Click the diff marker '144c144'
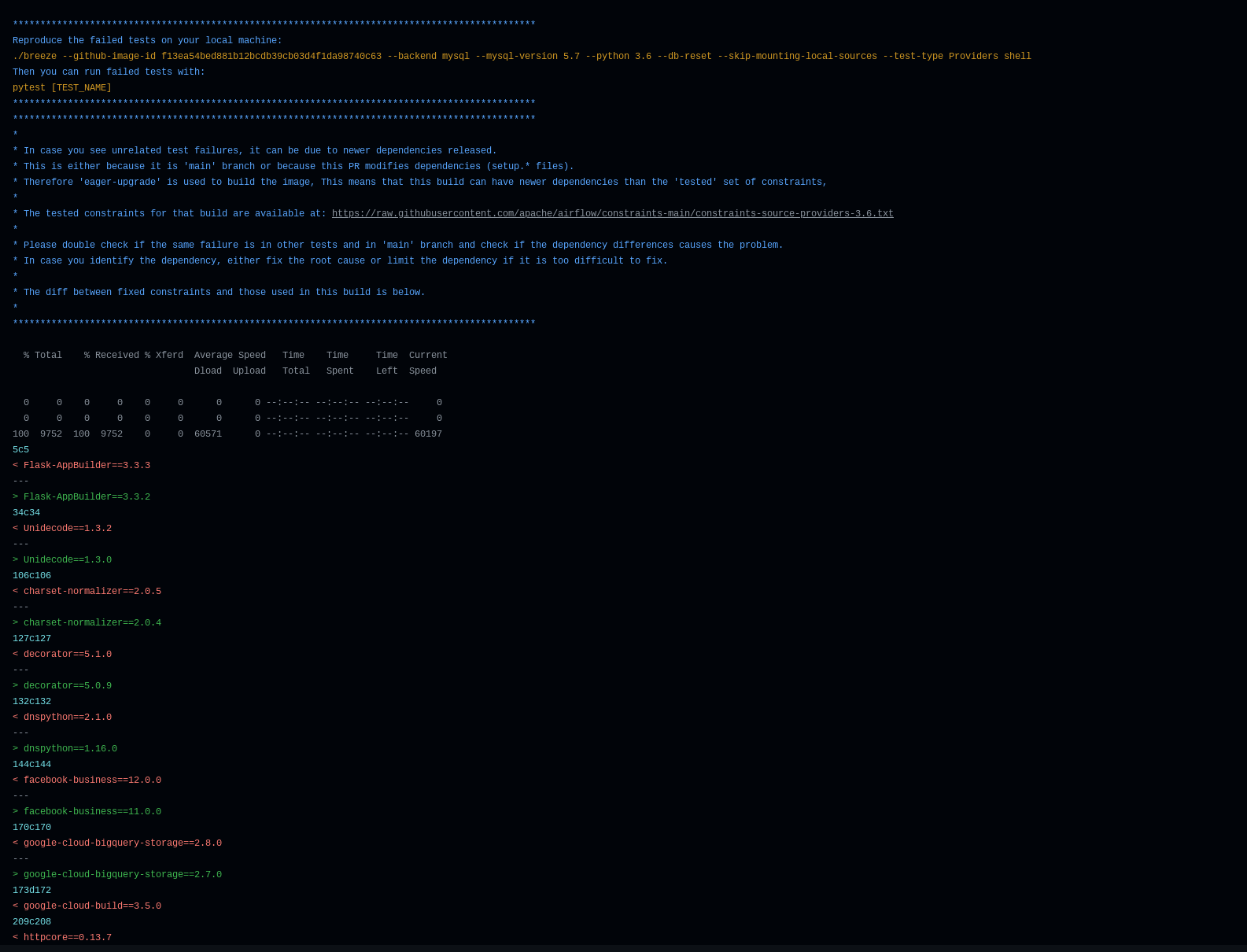Screen dimensions: 1247x952 point(31,765)
